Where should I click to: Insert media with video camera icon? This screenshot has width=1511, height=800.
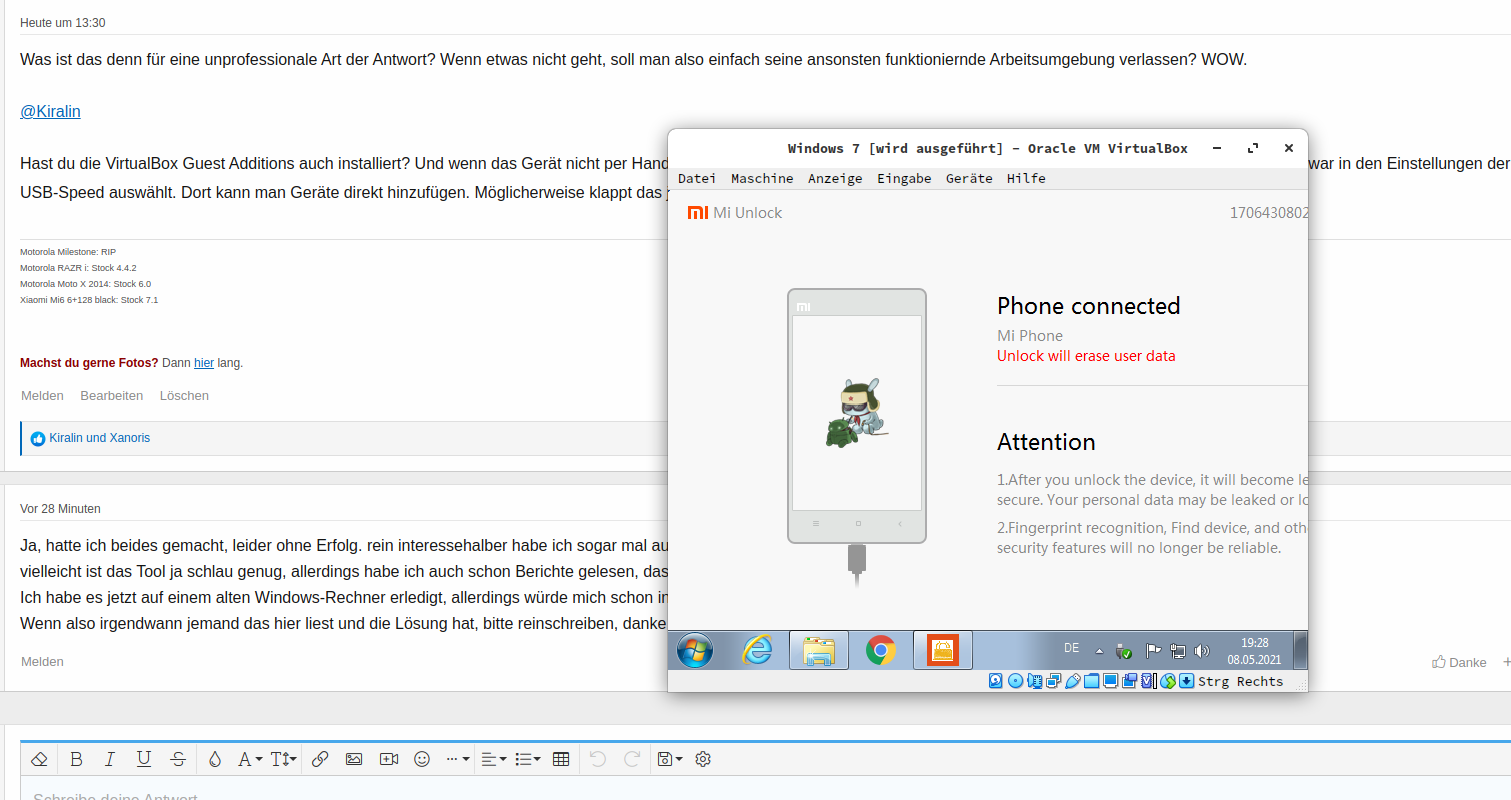pos(389,759)
